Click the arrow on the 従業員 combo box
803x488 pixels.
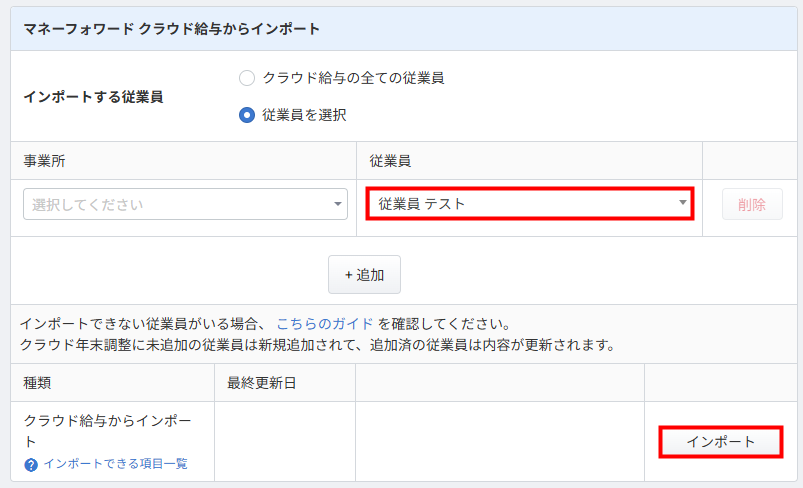[683, 204]
